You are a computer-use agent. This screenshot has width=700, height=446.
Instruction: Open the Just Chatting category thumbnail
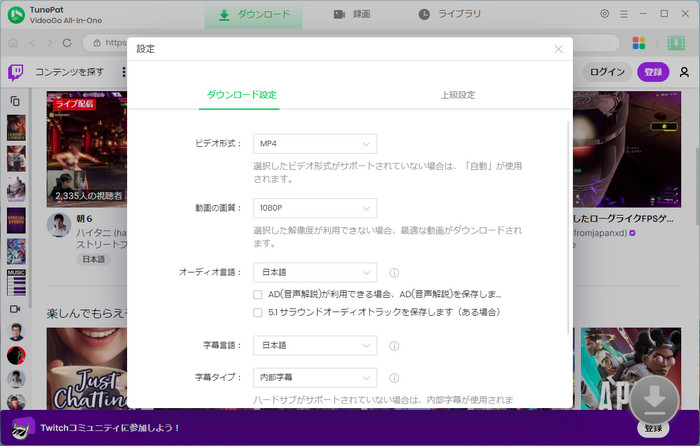tap(87, 369)
